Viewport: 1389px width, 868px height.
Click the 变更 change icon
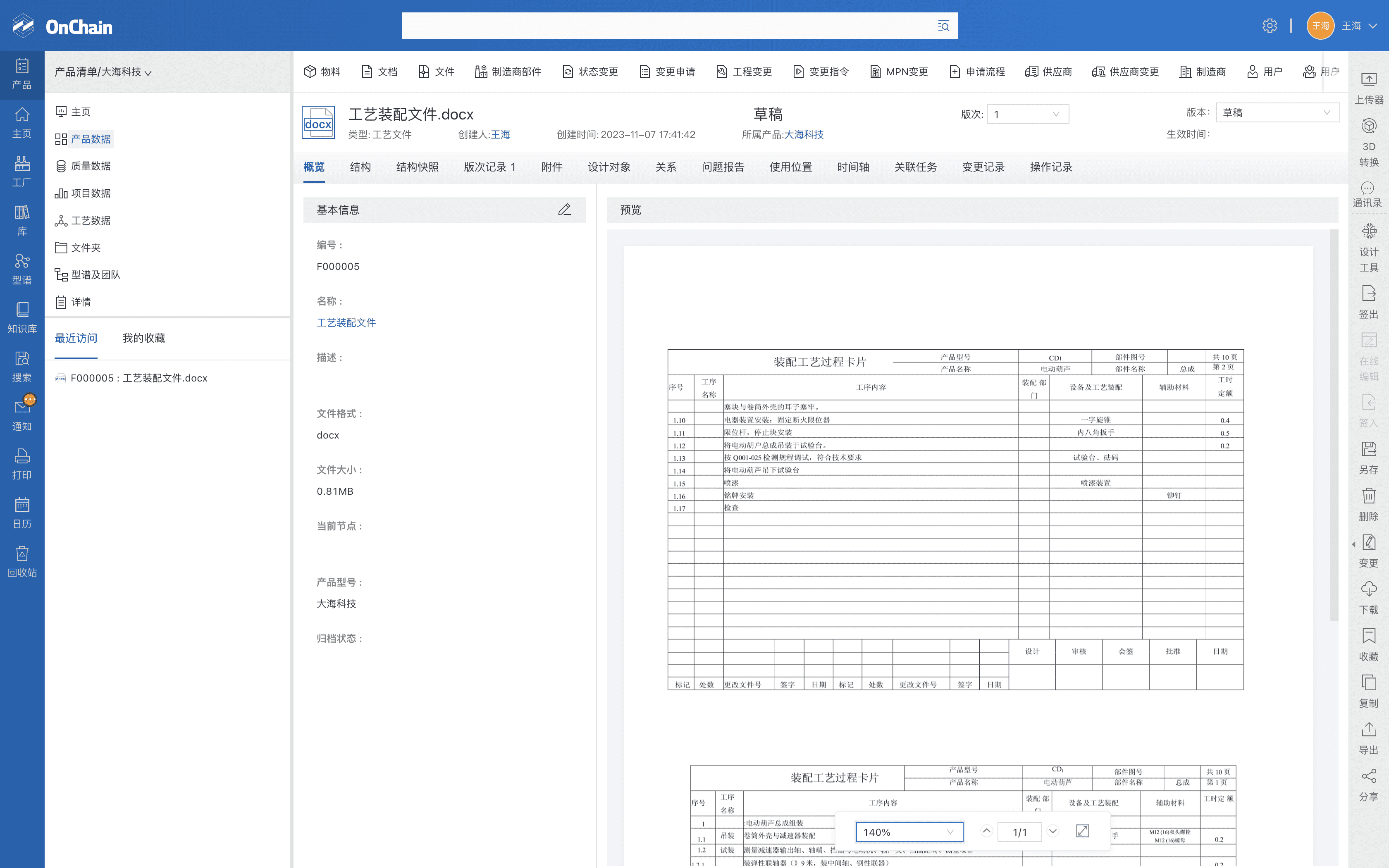point(1369,551)
